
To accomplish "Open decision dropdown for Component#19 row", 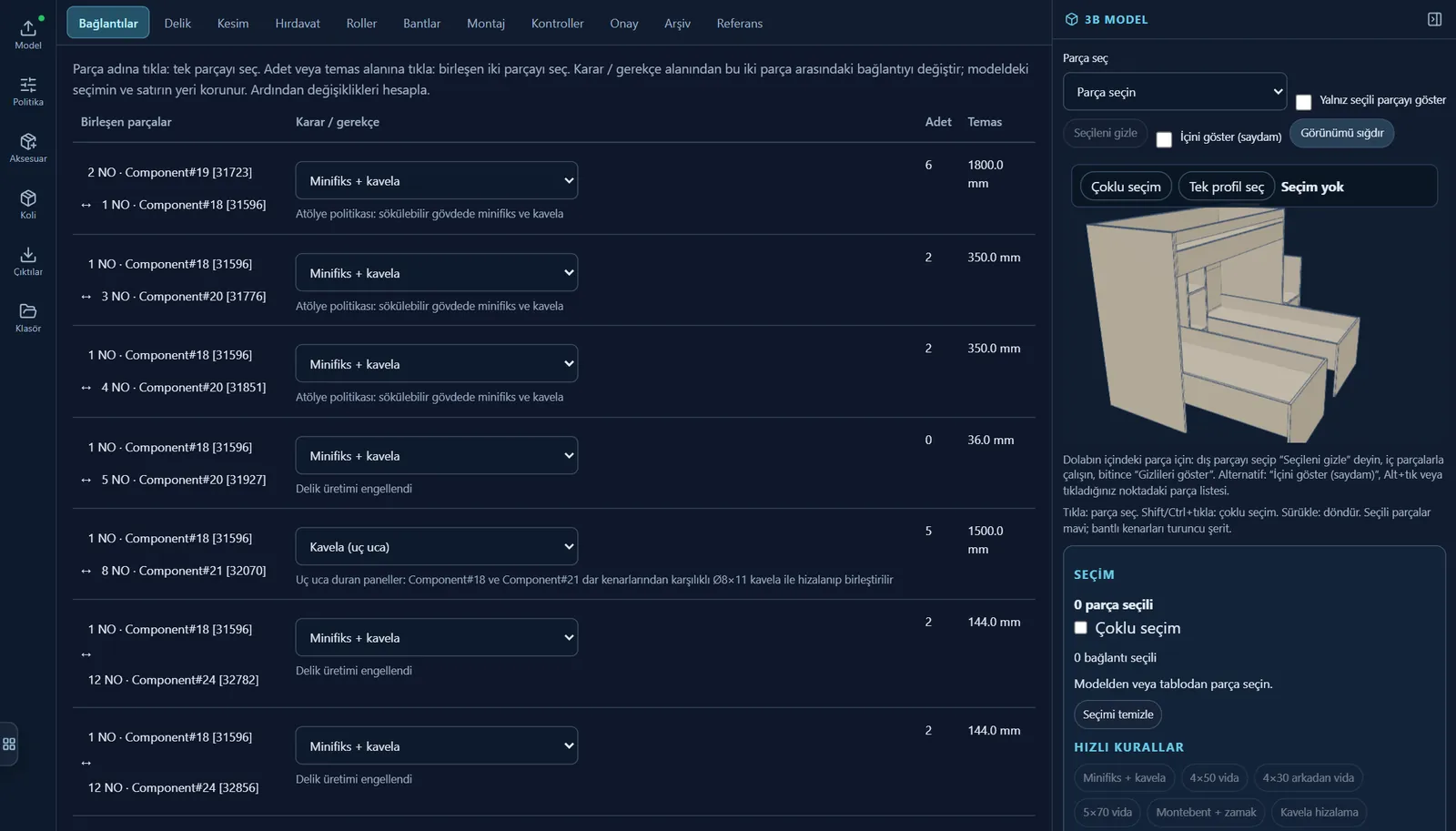I will (x=437, y=180).
